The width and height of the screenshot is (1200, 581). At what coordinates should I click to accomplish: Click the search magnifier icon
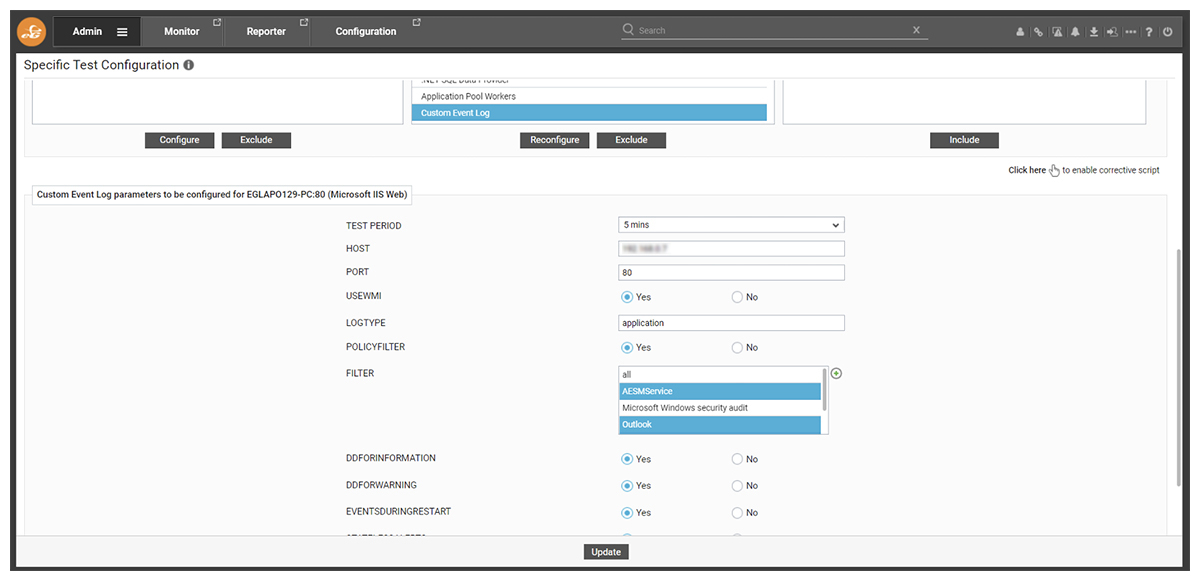(628, 30)
